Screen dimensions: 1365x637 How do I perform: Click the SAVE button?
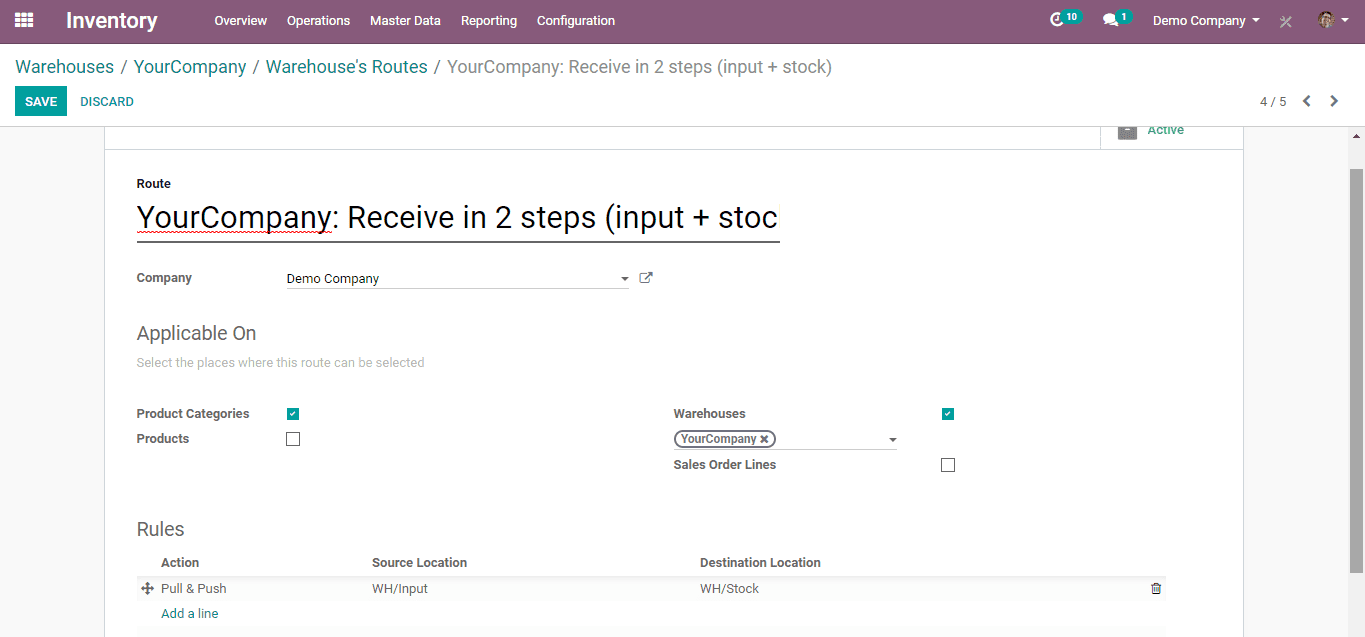pos(41,101)
